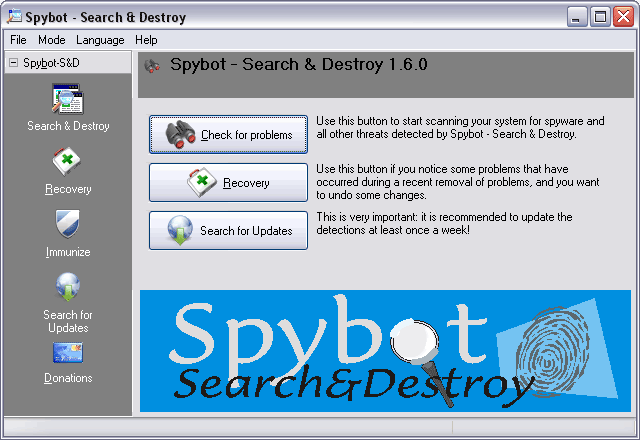Select the Immunize shield icon
Screen dimensions: 640x440
tap(67, 224)
